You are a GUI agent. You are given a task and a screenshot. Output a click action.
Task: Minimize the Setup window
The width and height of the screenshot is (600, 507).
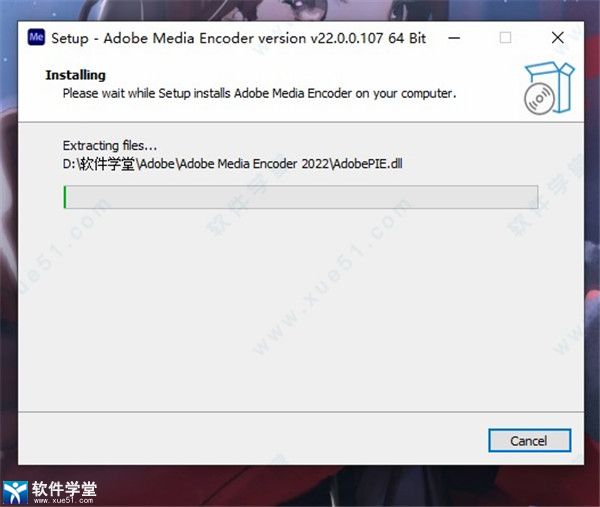454,38
